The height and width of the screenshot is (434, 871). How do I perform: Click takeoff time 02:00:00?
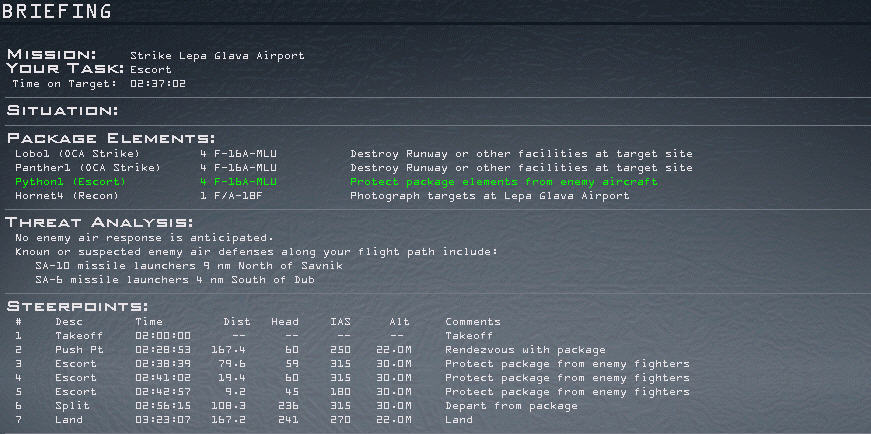pyautogui.click(x=163, y=336)
